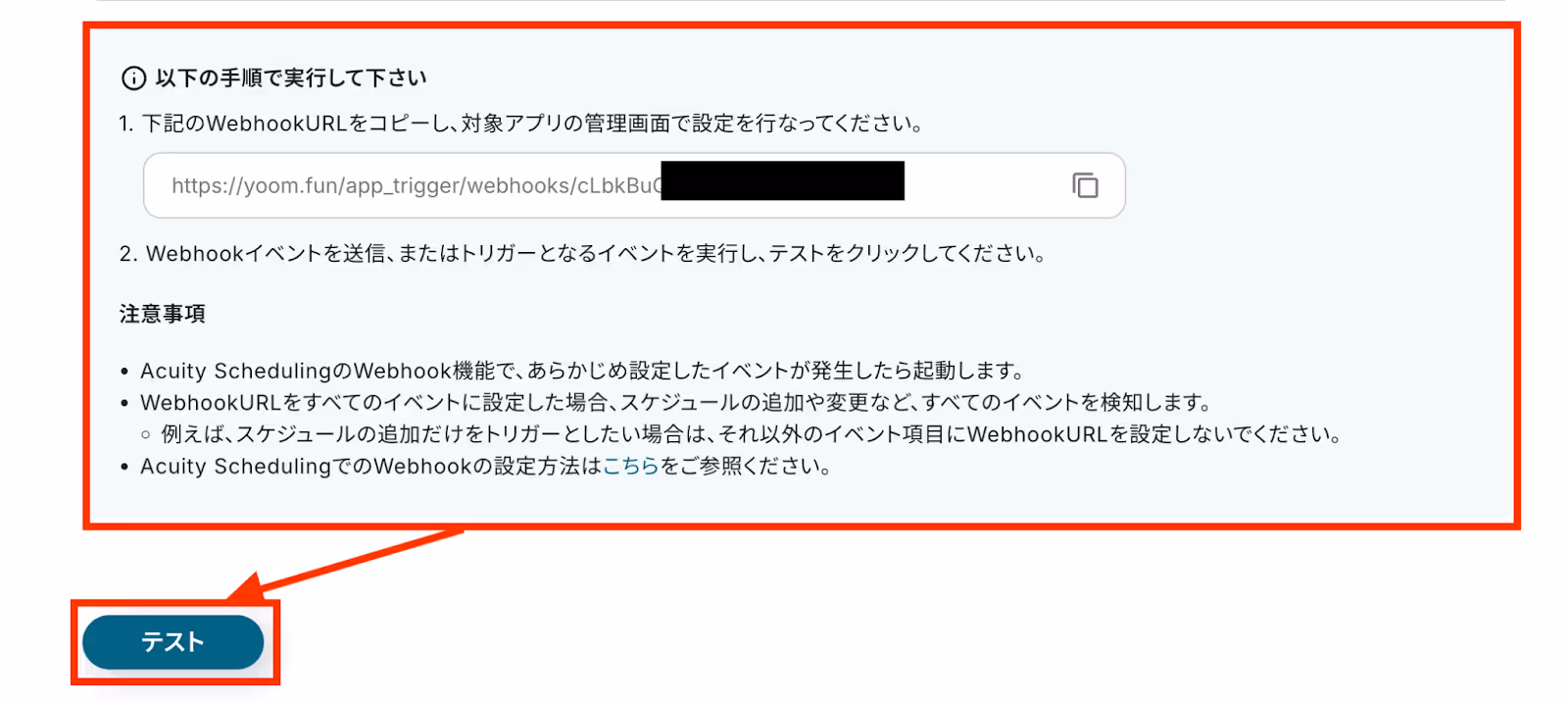
Task: Open the こちら link for Webhook setup
Action: point(630,467)
